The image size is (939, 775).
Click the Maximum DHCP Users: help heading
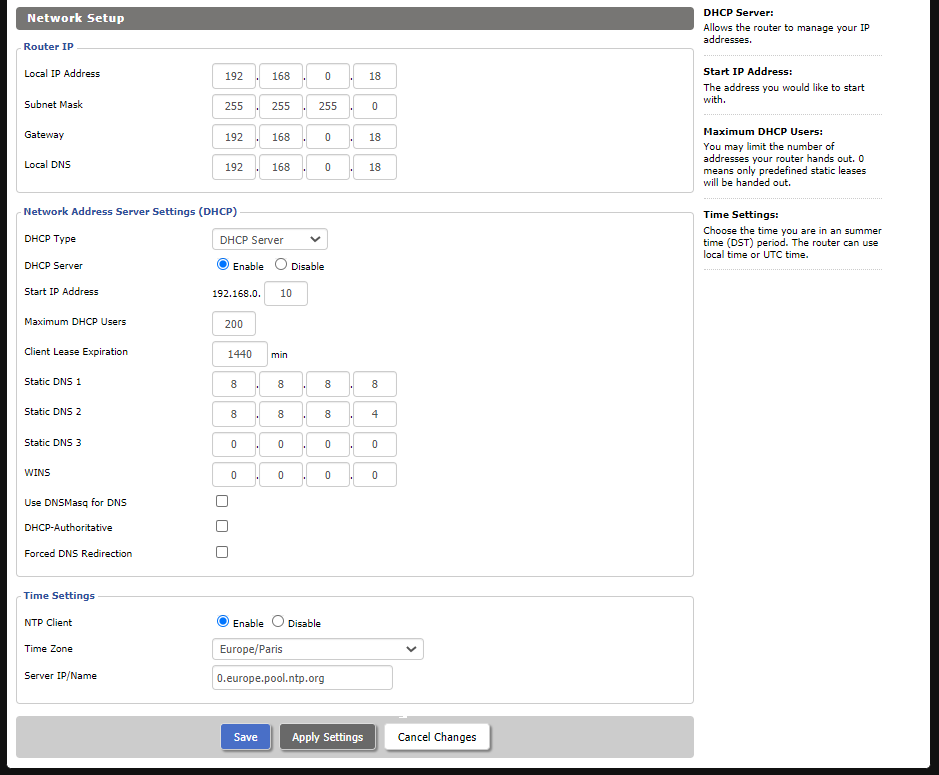(x=763, y=131)
